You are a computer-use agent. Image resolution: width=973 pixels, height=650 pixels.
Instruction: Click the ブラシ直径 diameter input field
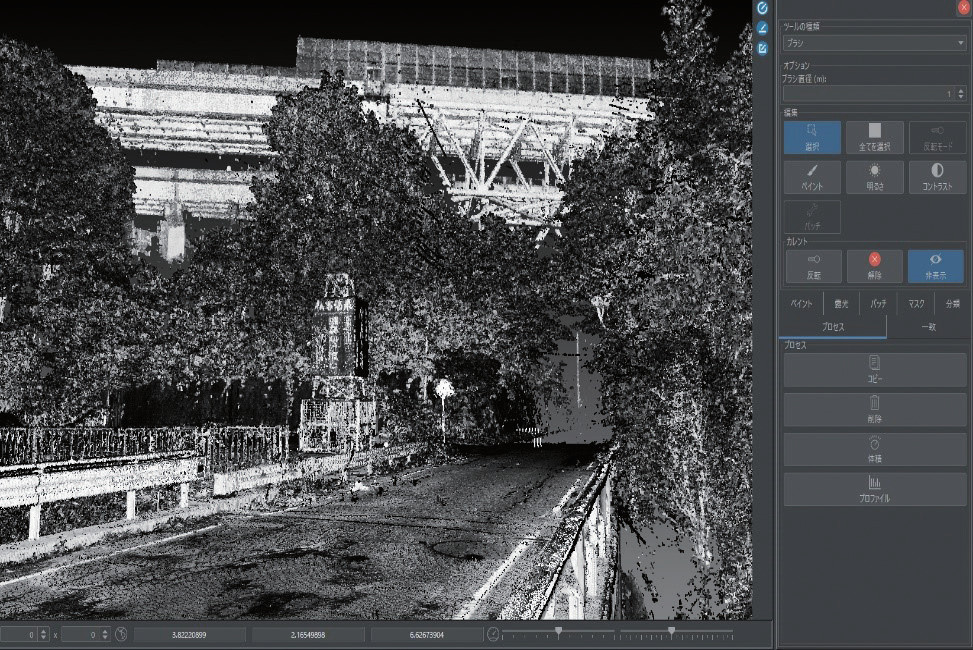[868, 94]
